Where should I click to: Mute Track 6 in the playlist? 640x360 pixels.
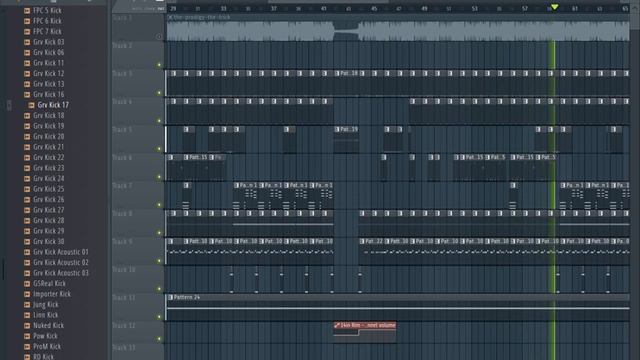(159, 177)
